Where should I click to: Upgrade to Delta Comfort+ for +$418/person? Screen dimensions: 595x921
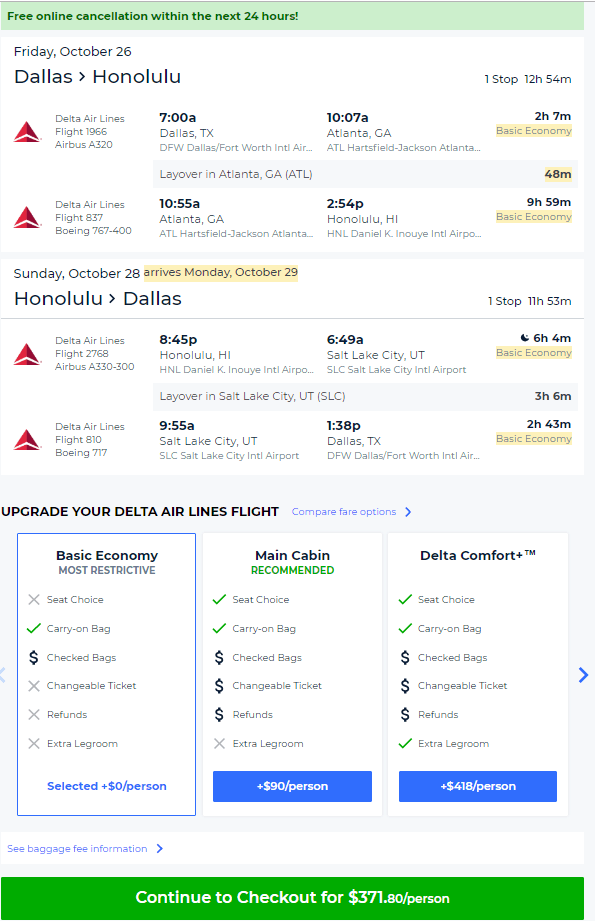478,786
